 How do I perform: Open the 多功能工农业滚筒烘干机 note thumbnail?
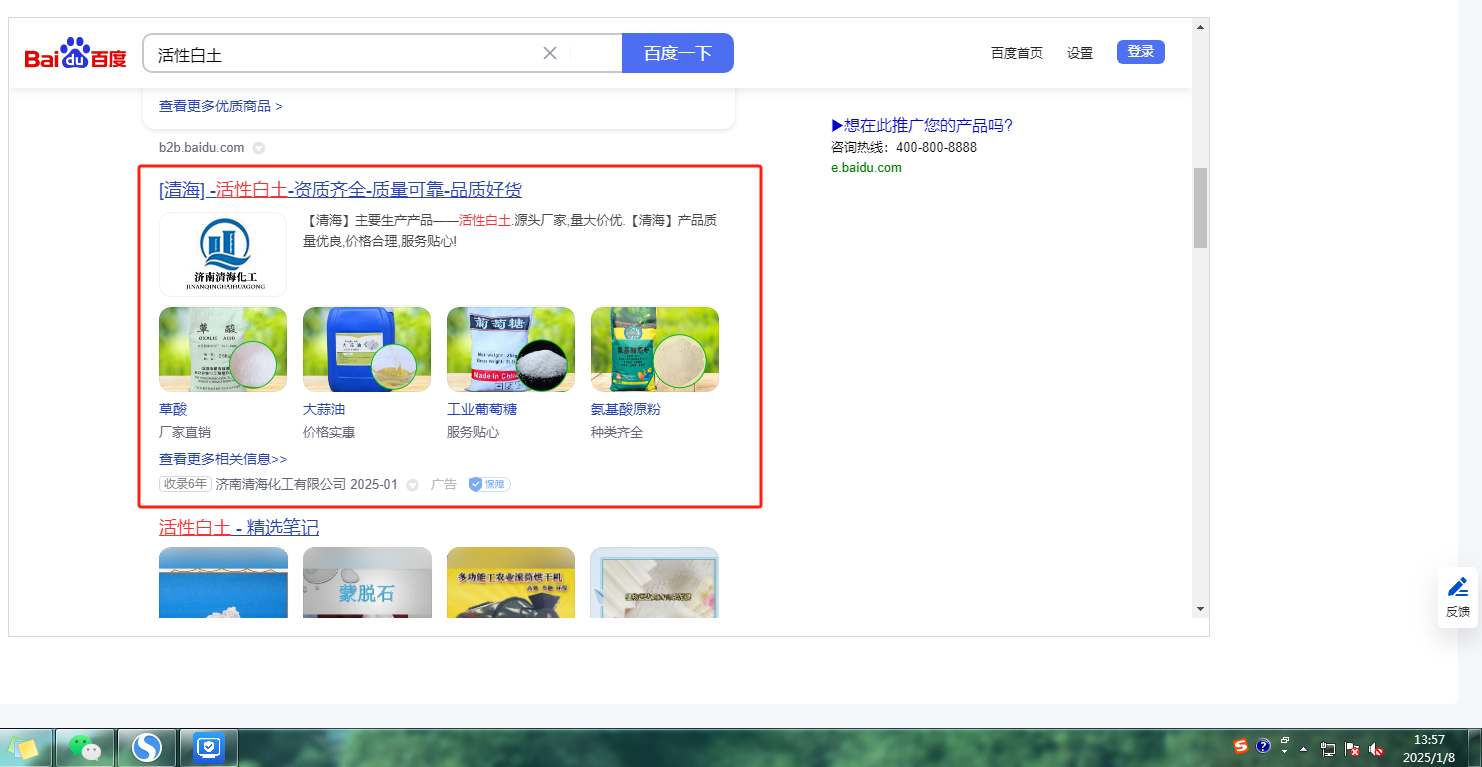(511, 582)
